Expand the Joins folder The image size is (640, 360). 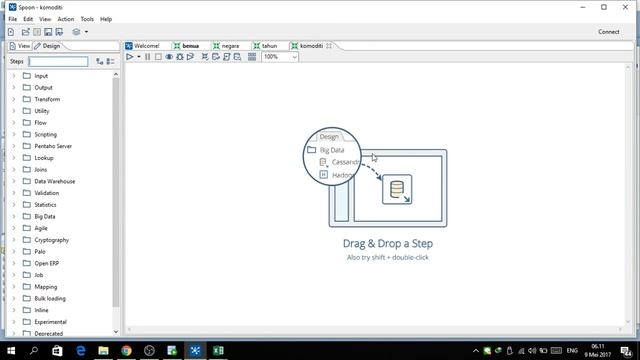(x=14, y=169)
